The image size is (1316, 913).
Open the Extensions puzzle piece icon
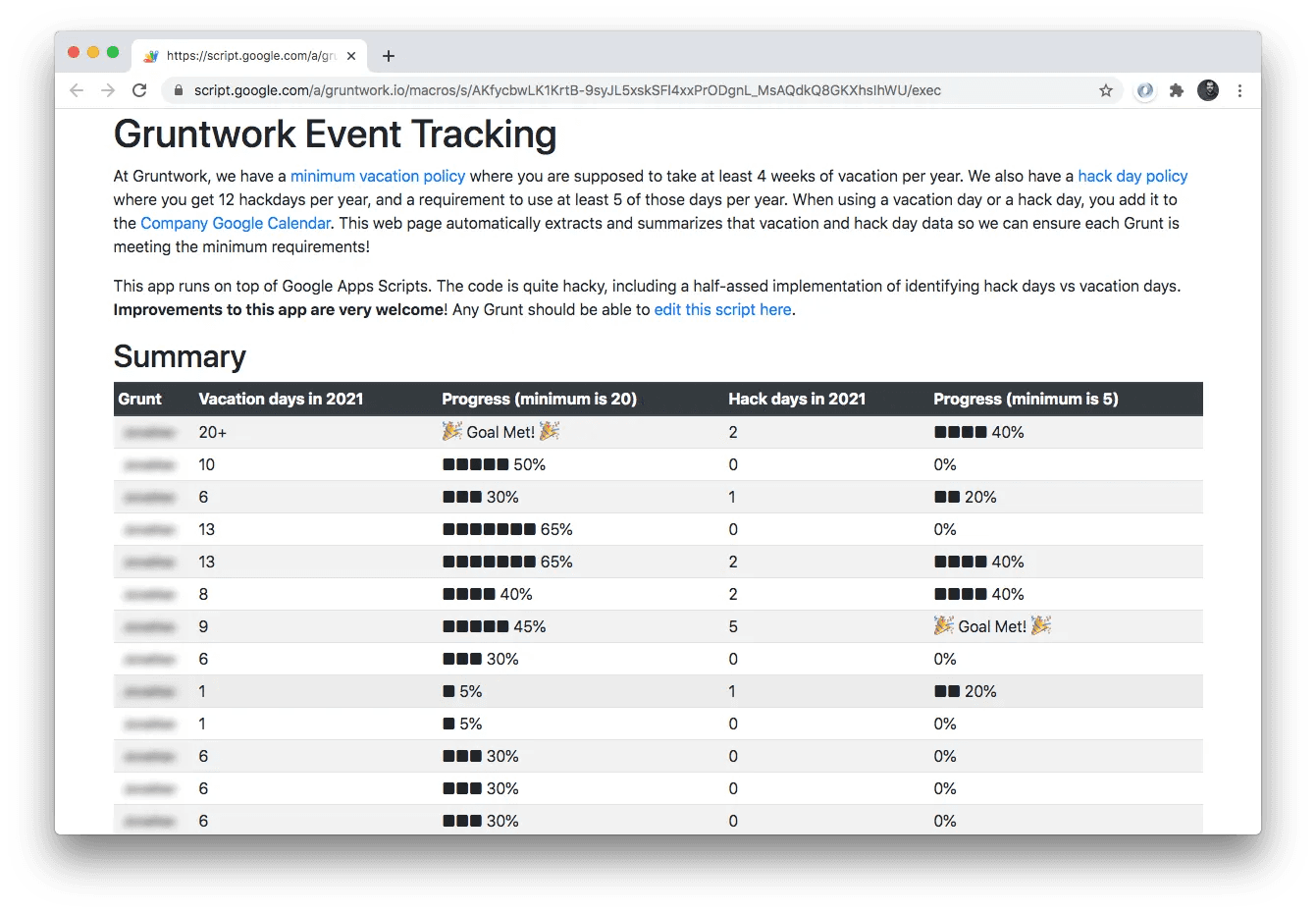pyautogui.click(x=1177, y=90)
